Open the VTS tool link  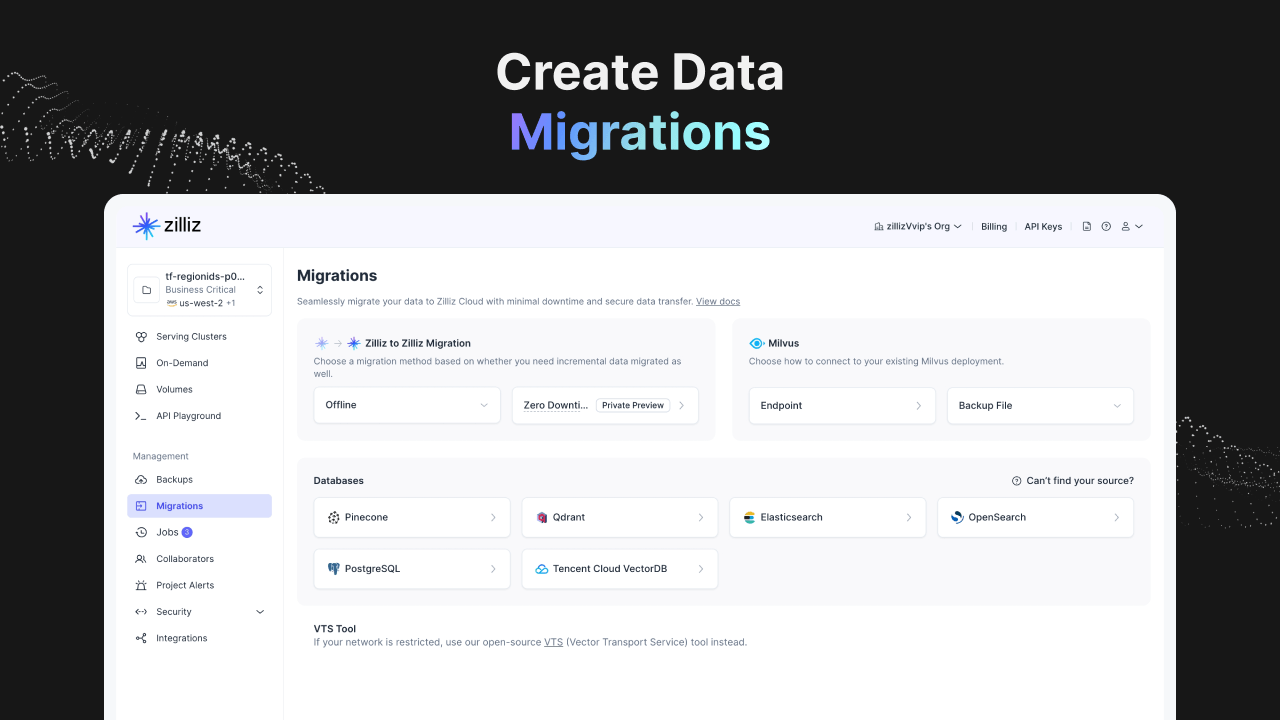tap(554, 642)
